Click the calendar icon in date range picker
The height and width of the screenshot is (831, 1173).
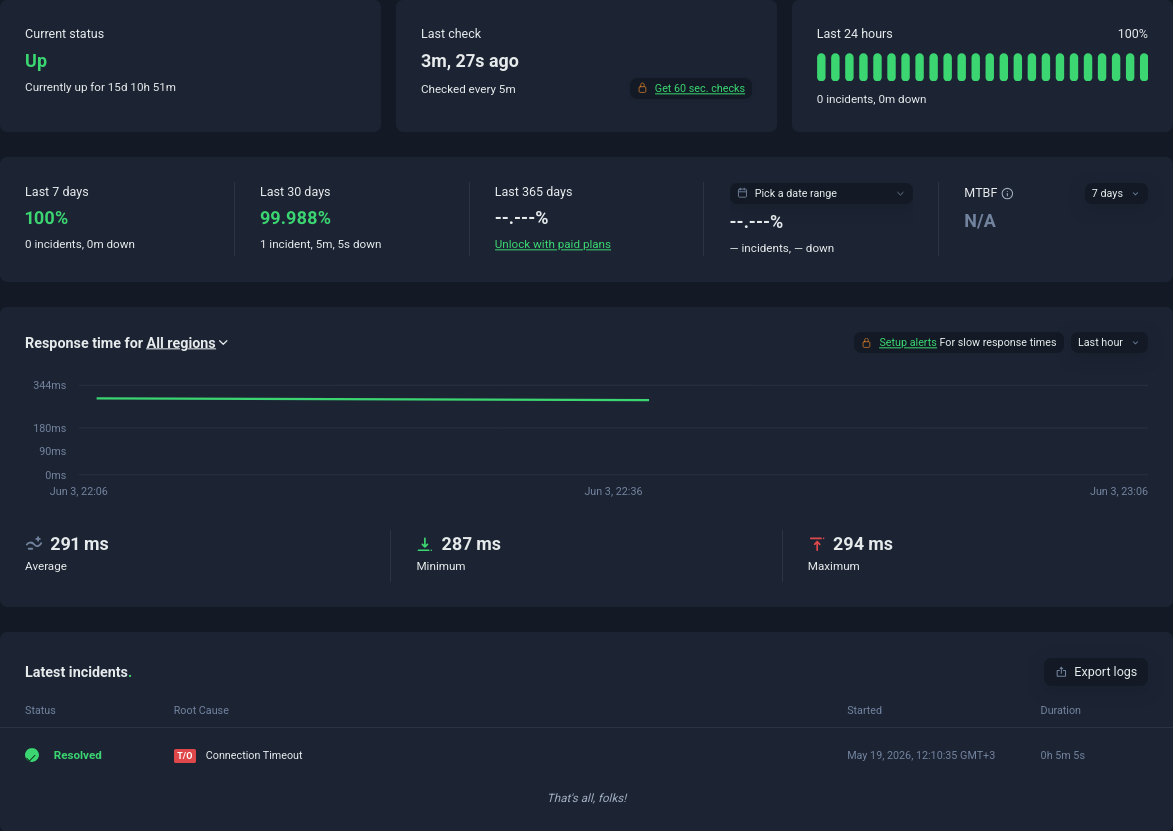point(742,193)
